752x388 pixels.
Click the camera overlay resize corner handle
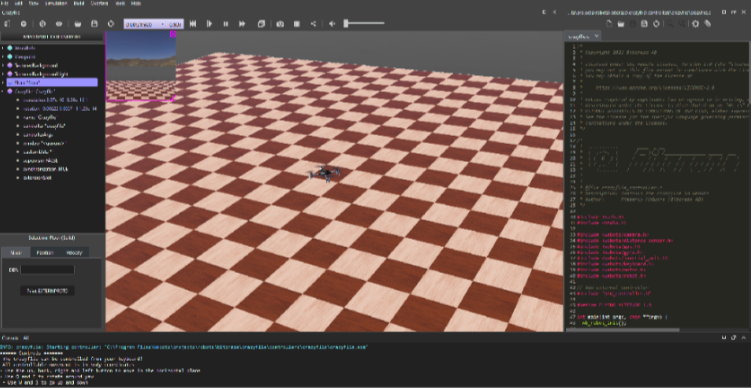[x=173, y=98]
